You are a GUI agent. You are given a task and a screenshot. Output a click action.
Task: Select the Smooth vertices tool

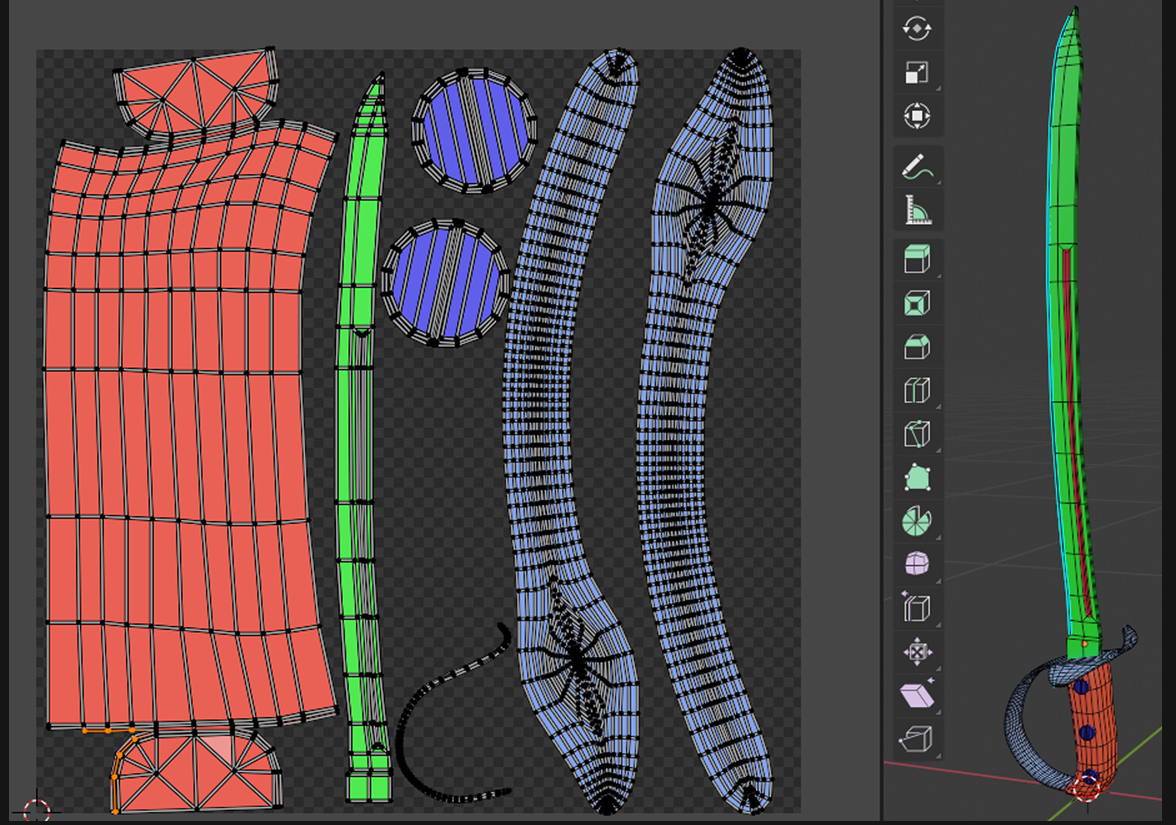click(917, 565)
